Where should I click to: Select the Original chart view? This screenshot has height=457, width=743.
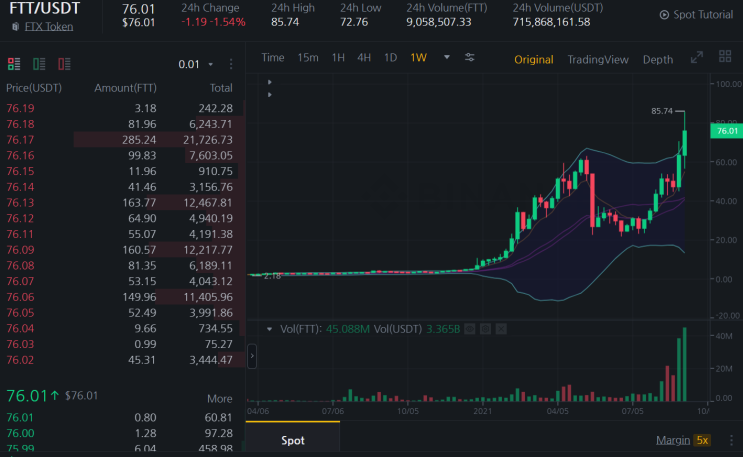coord(534,60)
